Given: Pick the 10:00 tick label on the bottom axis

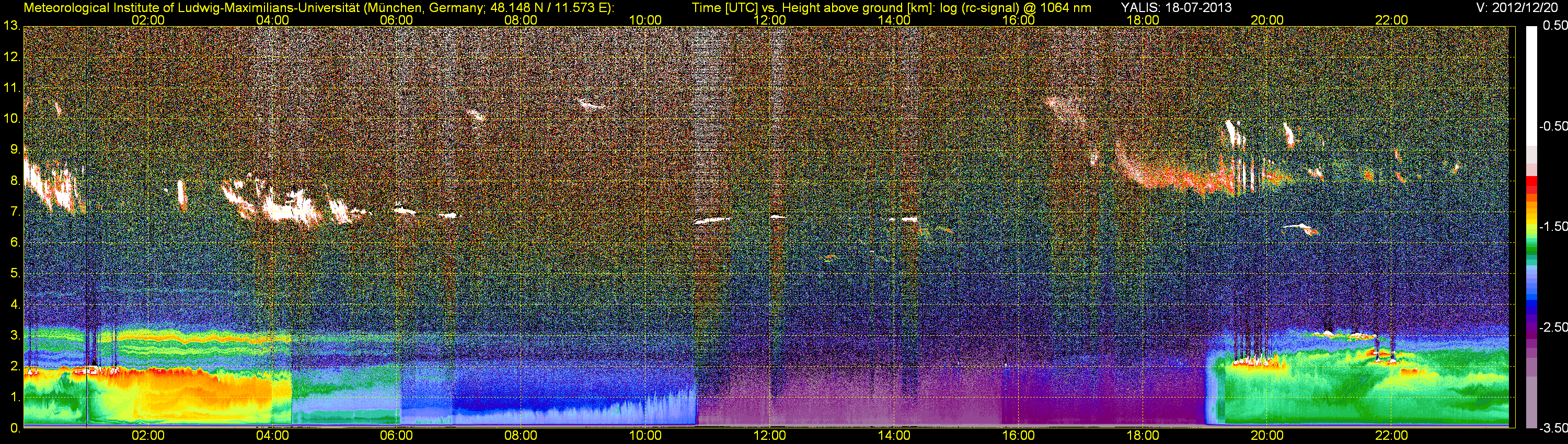Looking at the screenshot, I should point(645,436).
